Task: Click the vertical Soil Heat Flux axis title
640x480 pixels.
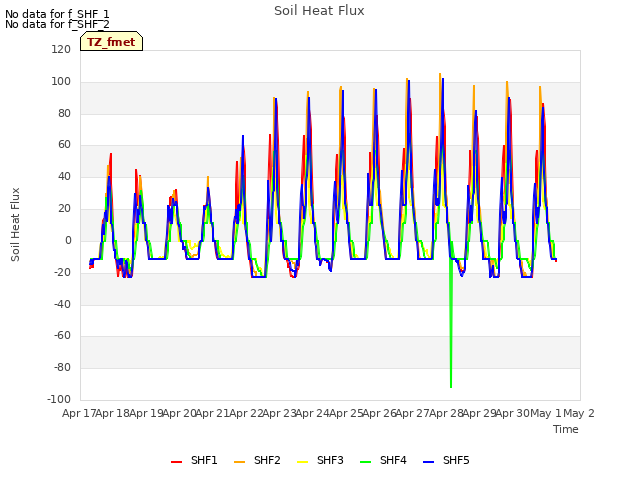Action: click(x=16, y=224)
